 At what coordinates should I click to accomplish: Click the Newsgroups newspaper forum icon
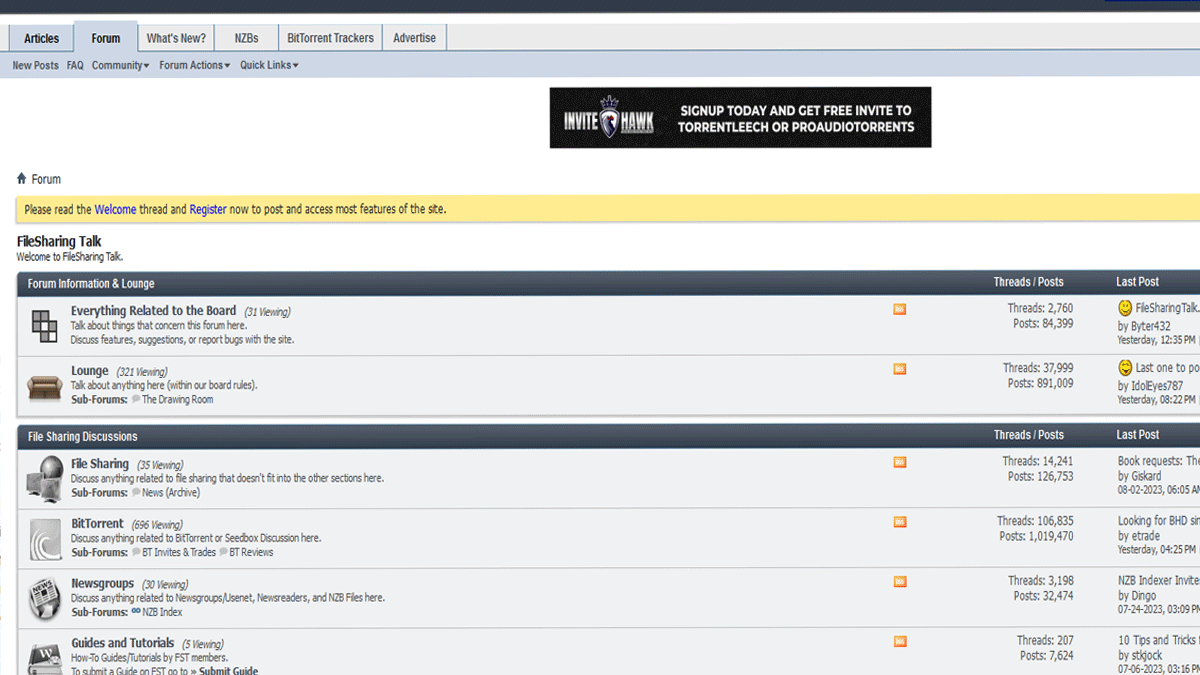45,599
